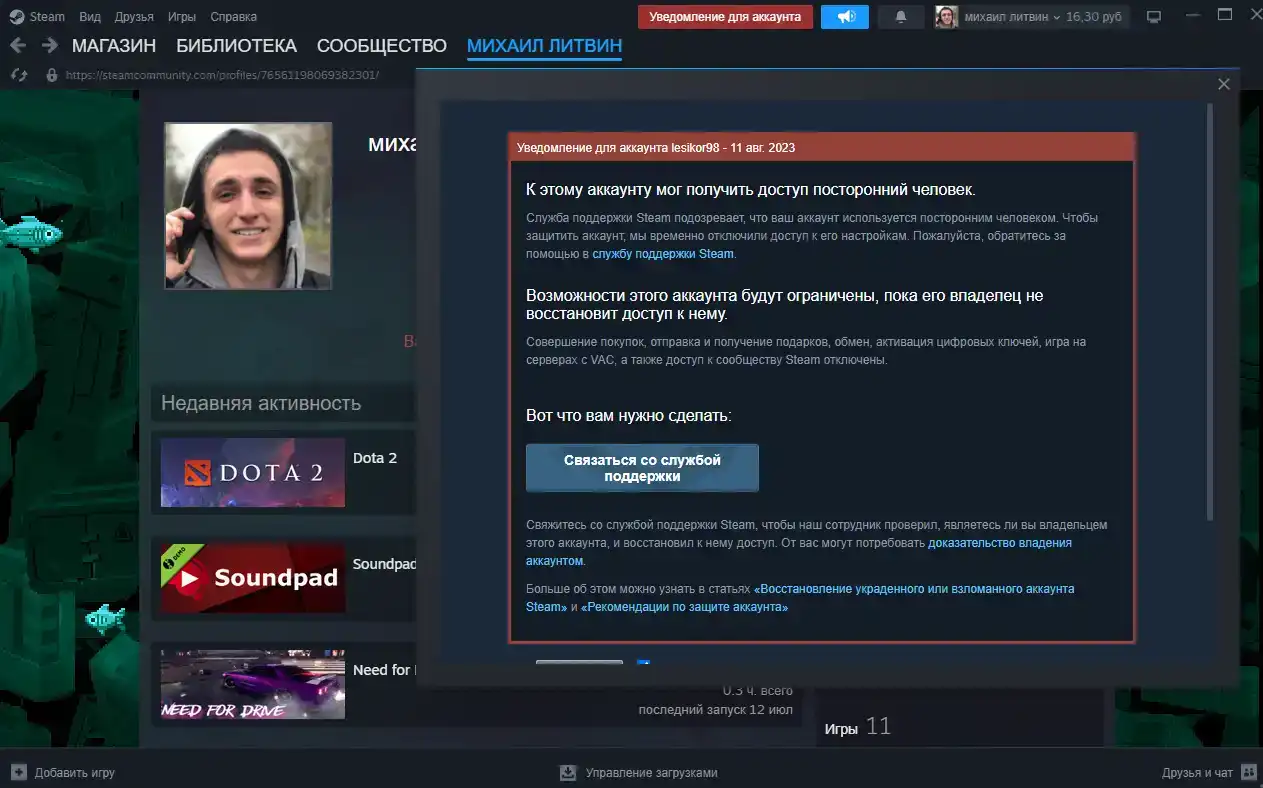Viewport: 1263px width, 788px height.
Task: Open the Dota 2 banner image
Action: [x=253, y=472]
